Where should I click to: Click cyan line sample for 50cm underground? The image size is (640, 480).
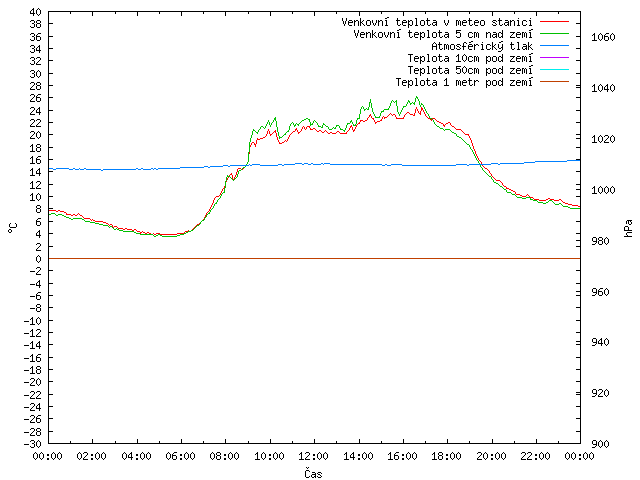(x=554, y=70)
